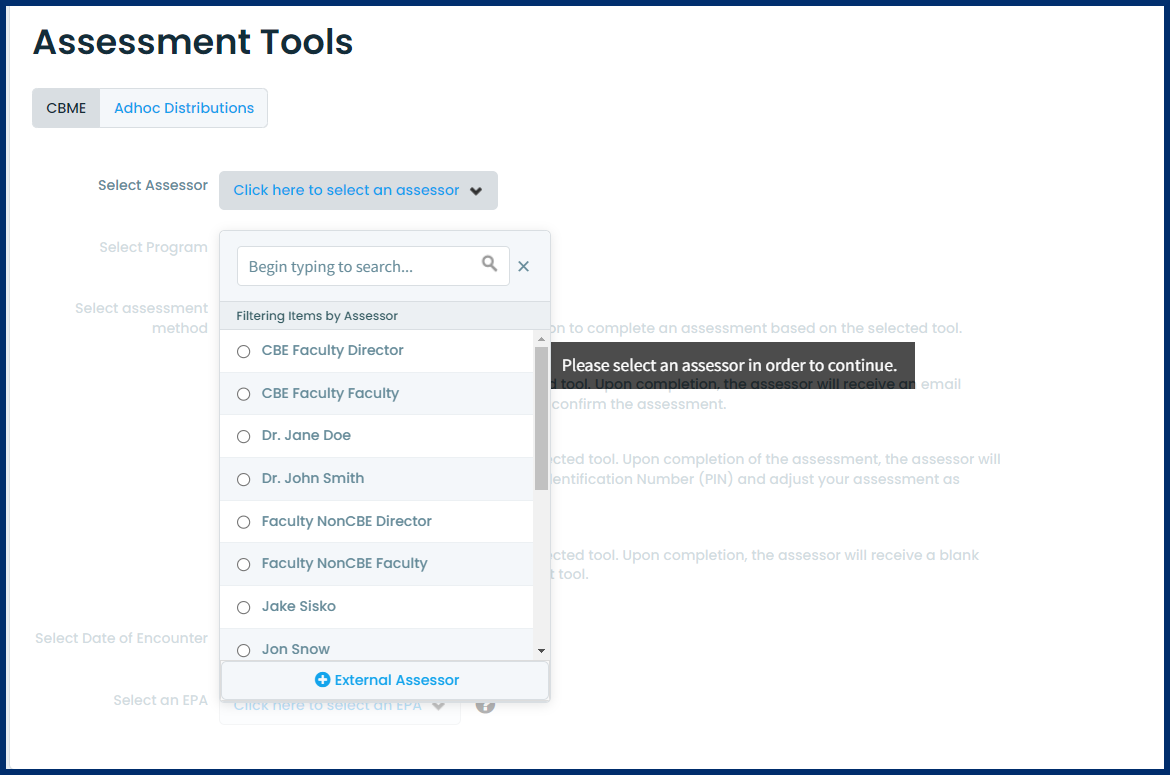This screenshot has height=775, width=1170.
Task: Click the chevron arrow on assessor dropdown
Action: point(476,191)
